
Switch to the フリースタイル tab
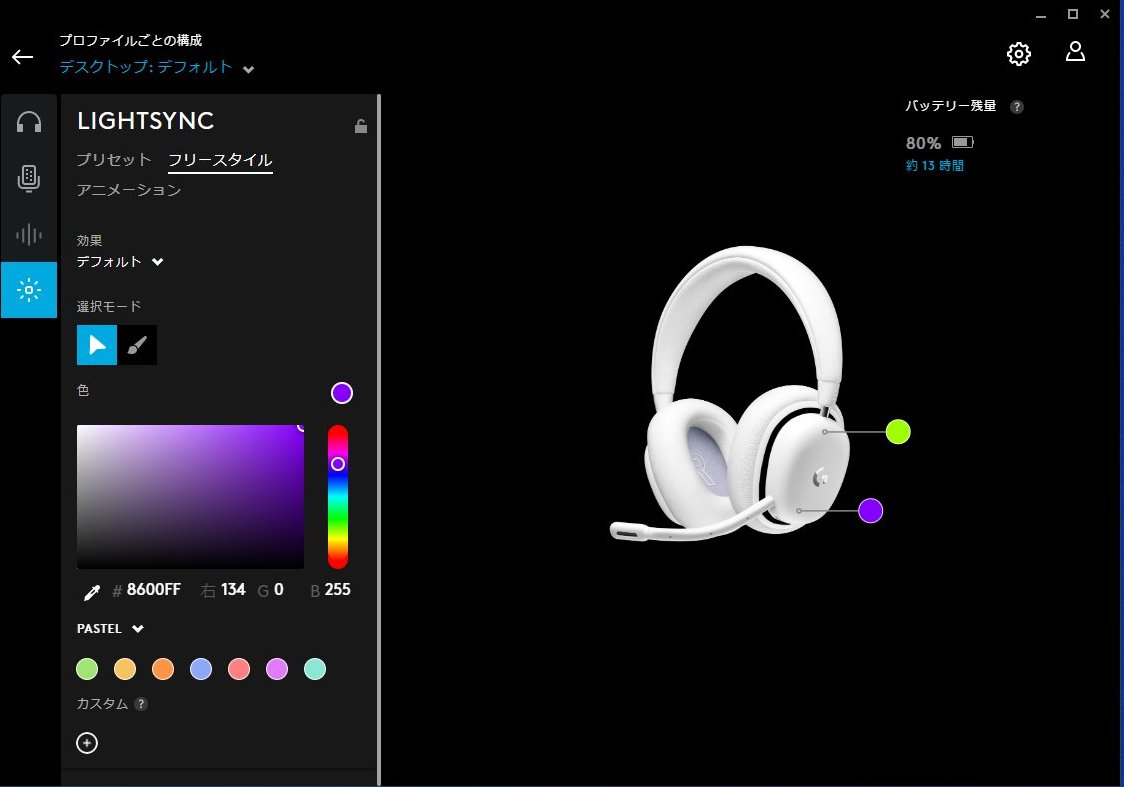(x=220, y=160)
